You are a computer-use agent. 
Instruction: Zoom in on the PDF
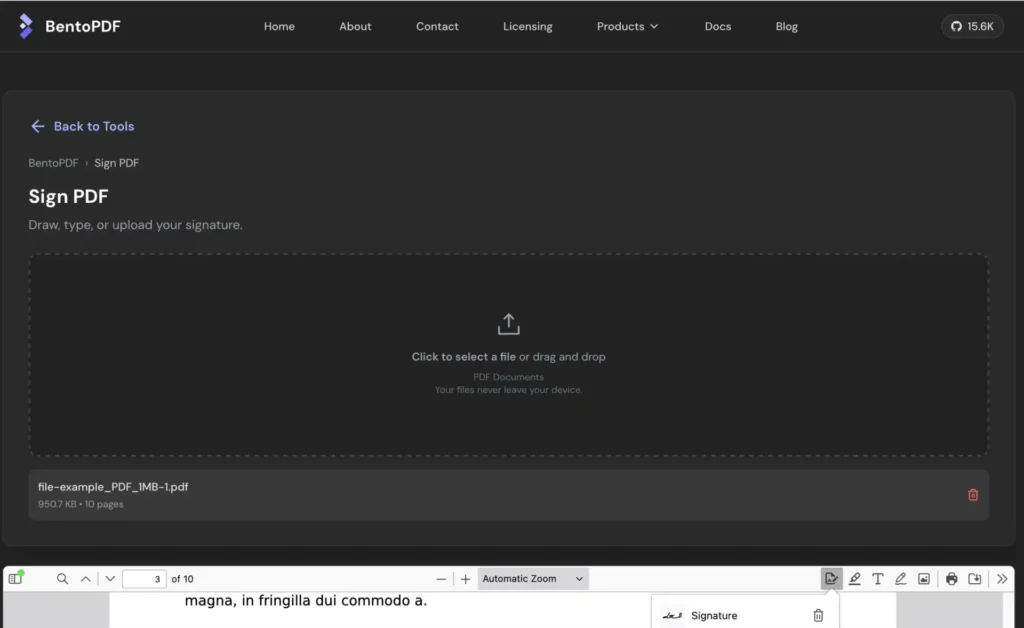(465, 579)
